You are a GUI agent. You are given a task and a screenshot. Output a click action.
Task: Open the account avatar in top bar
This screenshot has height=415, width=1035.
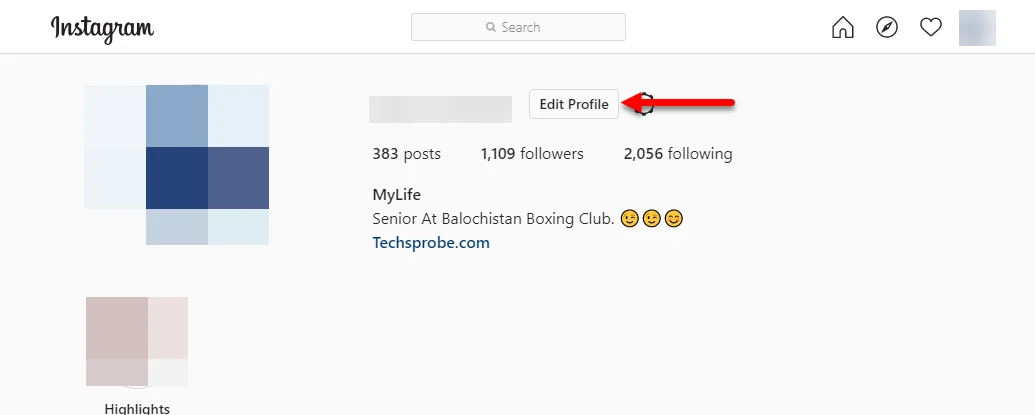(x=977, y=28)
